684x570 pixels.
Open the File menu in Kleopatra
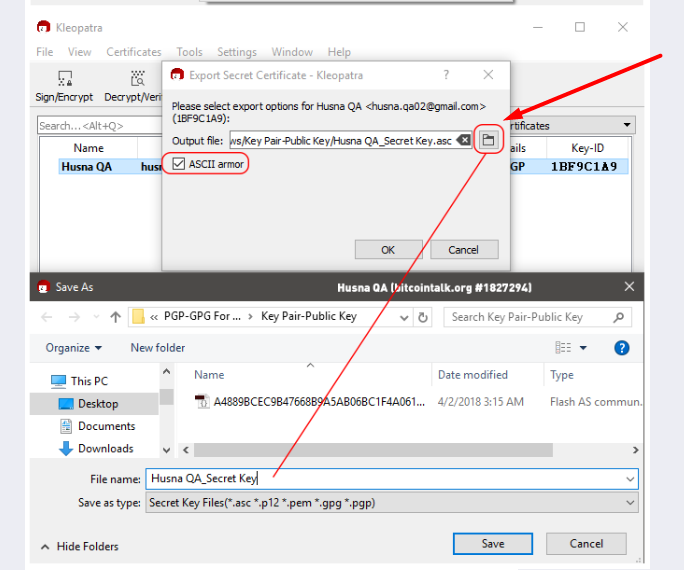point(44,52)
